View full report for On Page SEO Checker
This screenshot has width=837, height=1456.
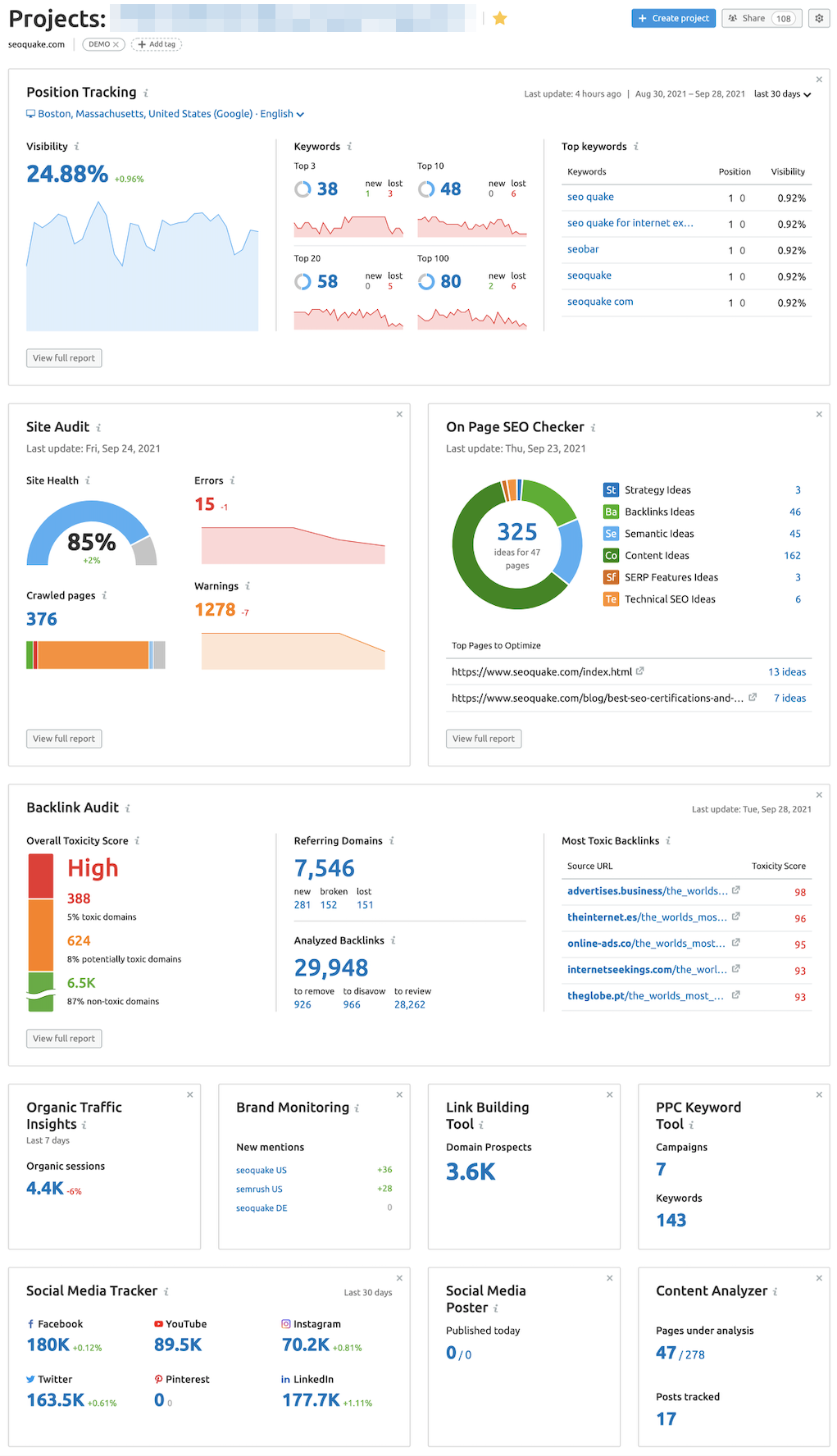pyautogui.click(x=484, y=739)
